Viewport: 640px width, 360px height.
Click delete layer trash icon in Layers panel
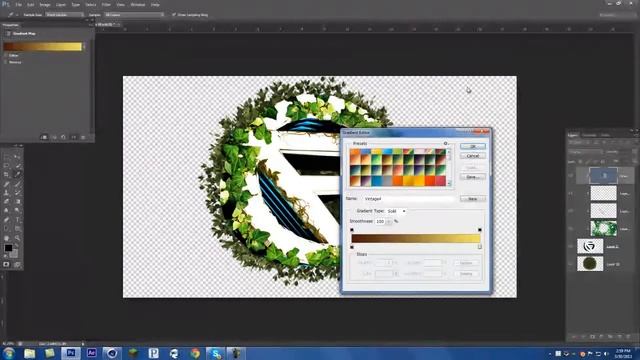(x=629, y=337)
